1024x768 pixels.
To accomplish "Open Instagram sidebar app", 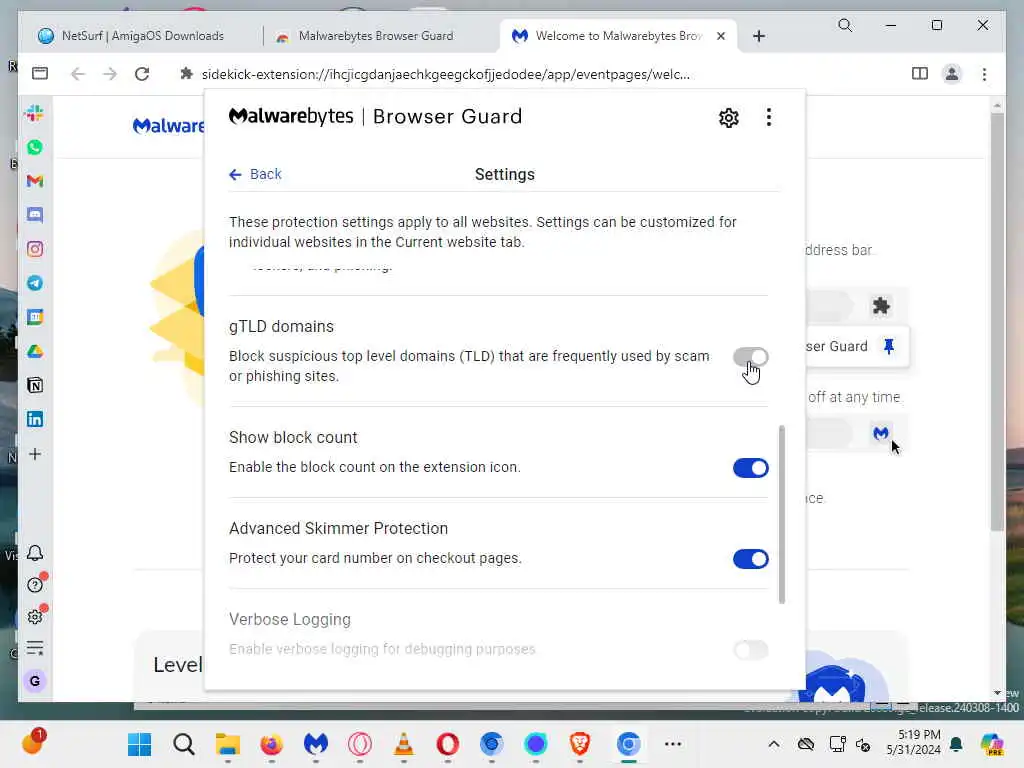I will click(x=35, y=249).
